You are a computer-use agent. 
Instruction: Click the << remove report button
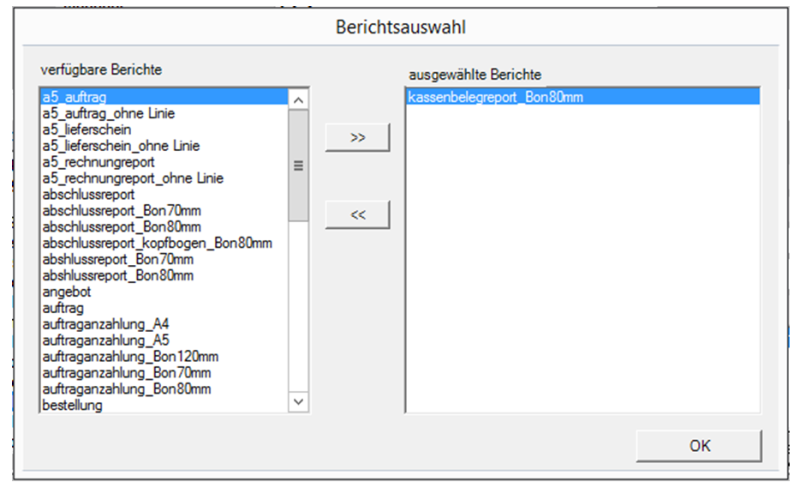[x=357, y=214]
